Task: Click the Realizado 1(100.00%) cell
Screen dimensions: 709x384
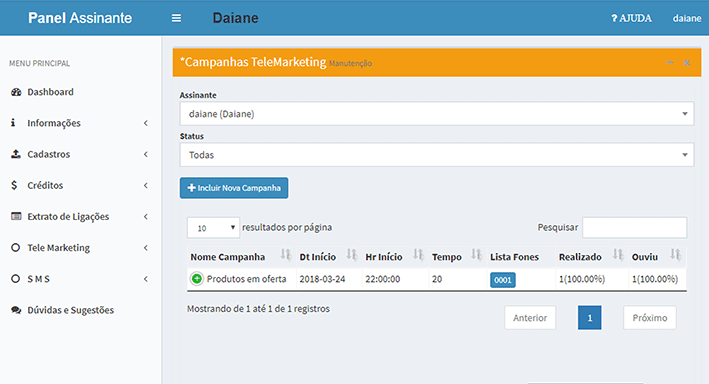Action: pyautogui.click(x=582, y=279)
